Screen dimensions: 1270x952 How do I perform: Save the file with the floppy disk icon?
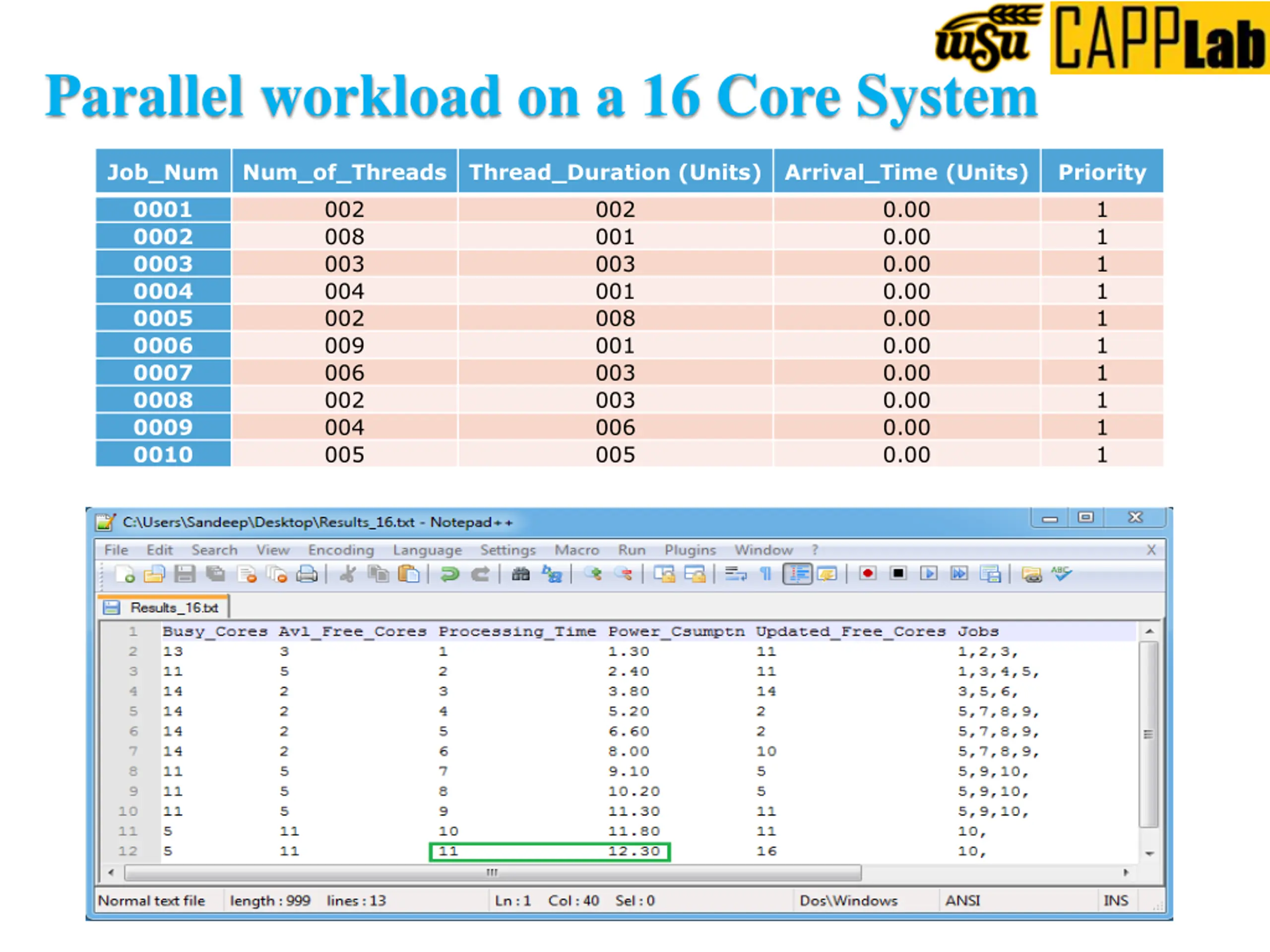click(185, 574)
